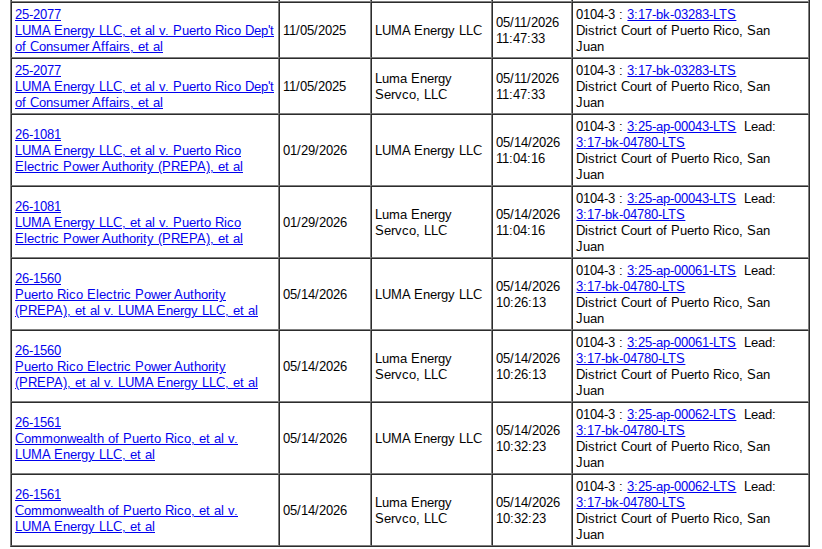Select timestamp 05/14/2026 11:04:16 in the LUMA Energy LLC party row
822x549 pixels.
(x=527, y=150)
